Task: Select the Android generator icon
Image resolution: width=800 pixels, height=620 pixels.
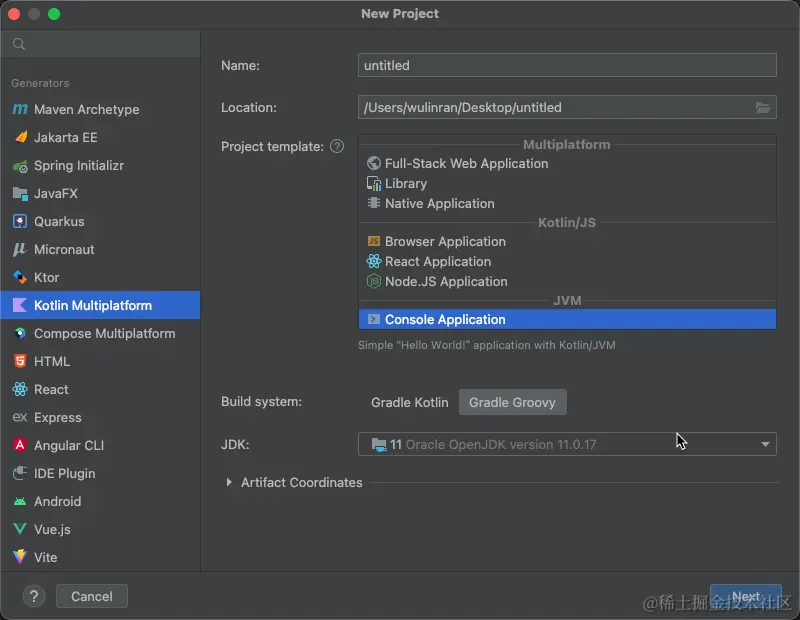Action: (19, 501)
